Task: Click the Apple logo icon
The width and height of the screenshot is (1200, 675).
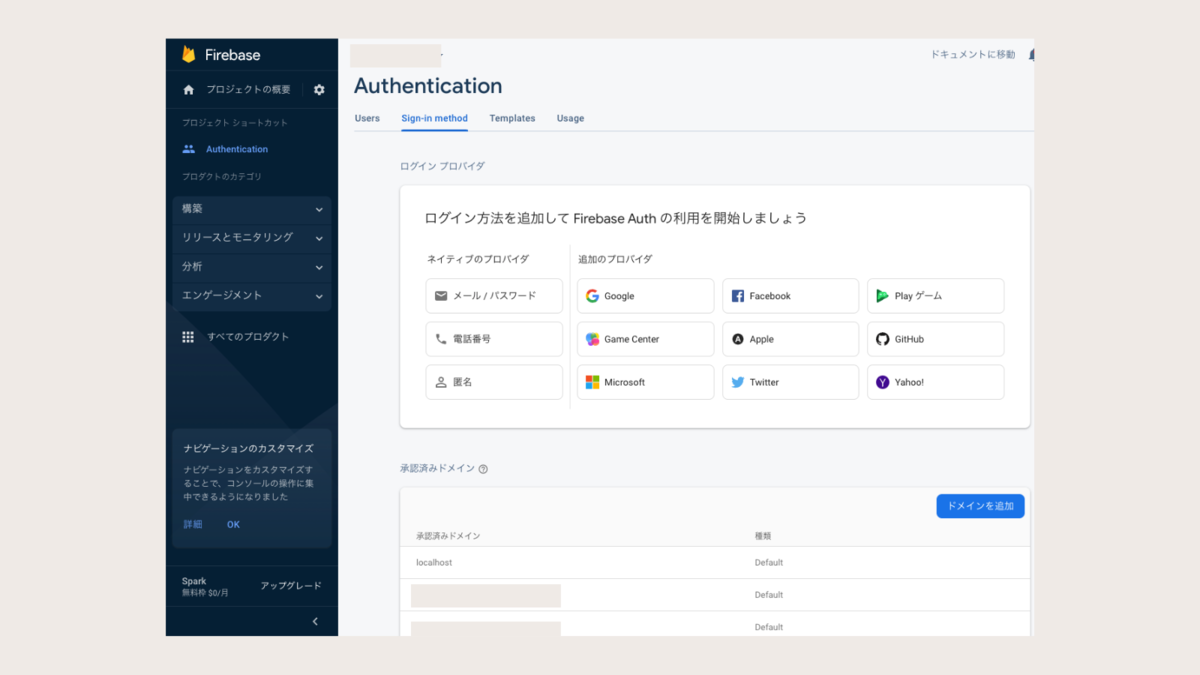Action: tap(738, 339)
